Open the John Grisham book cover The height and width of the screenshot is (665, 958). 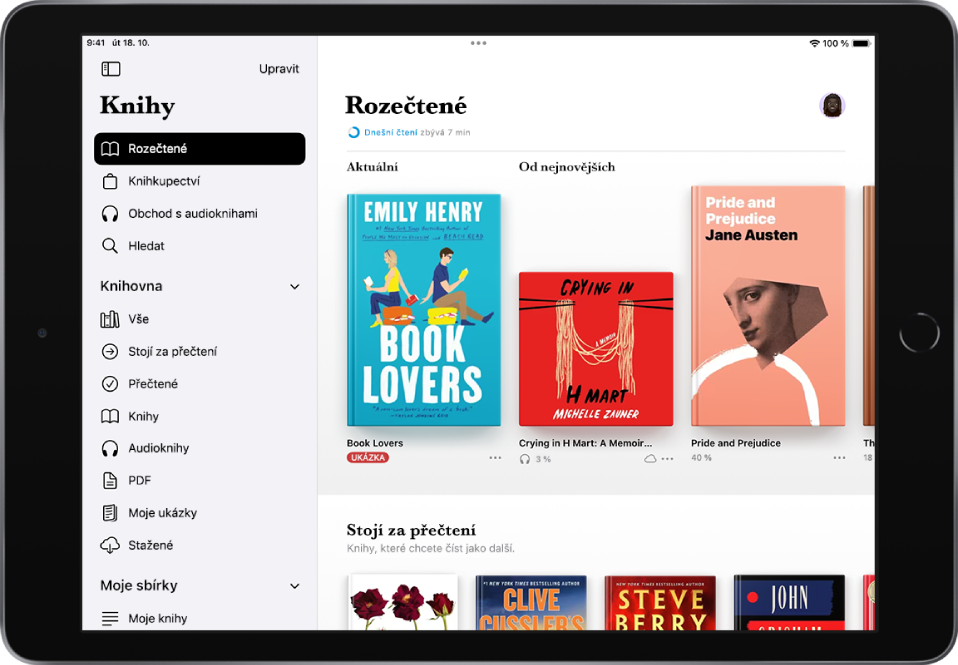(x=789, y=602)
